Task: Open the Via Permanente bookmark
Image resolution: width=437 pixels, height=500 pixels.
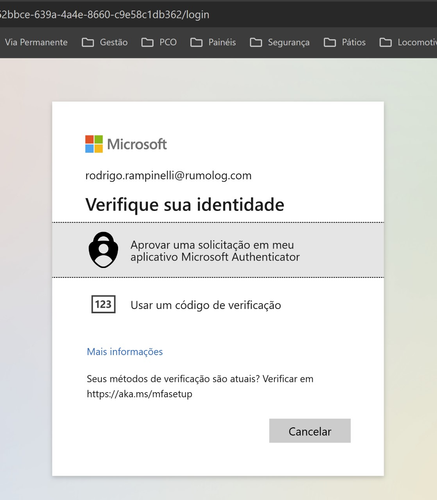Action: click(x=35, y=42)
